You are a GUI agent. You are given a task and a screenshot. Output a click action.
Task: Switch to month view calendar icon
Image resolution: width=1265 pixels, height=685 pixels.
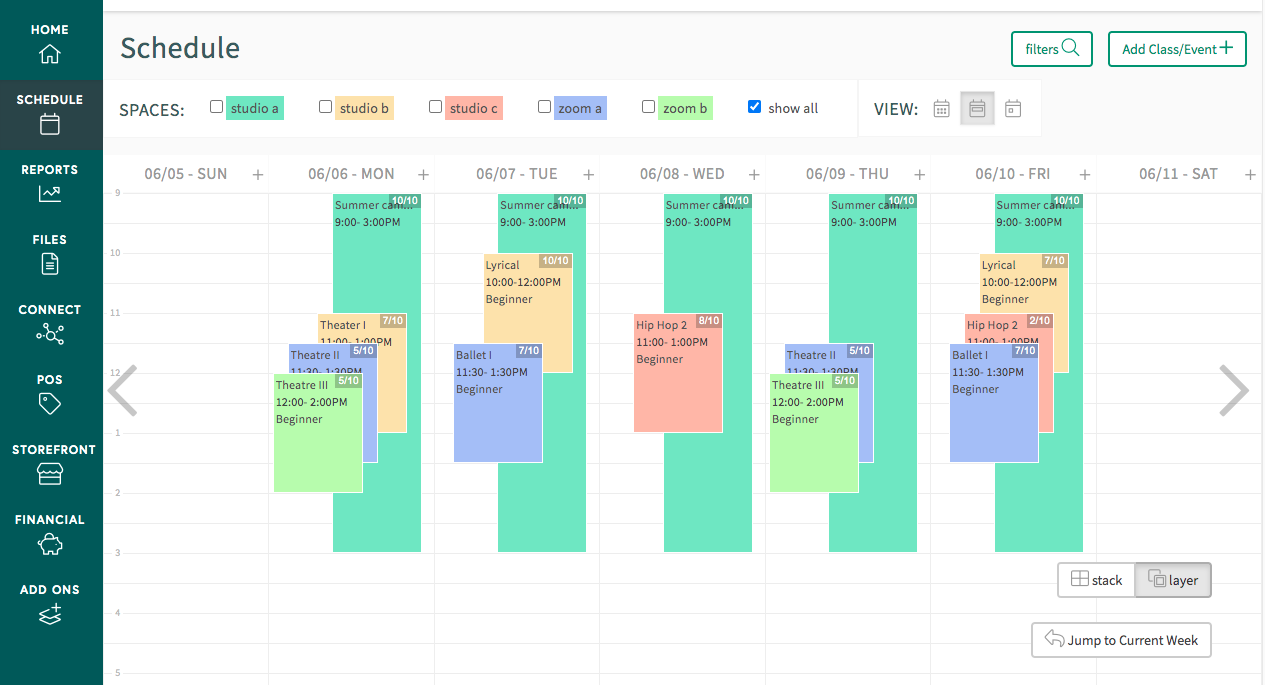click(x=941, y=108)
